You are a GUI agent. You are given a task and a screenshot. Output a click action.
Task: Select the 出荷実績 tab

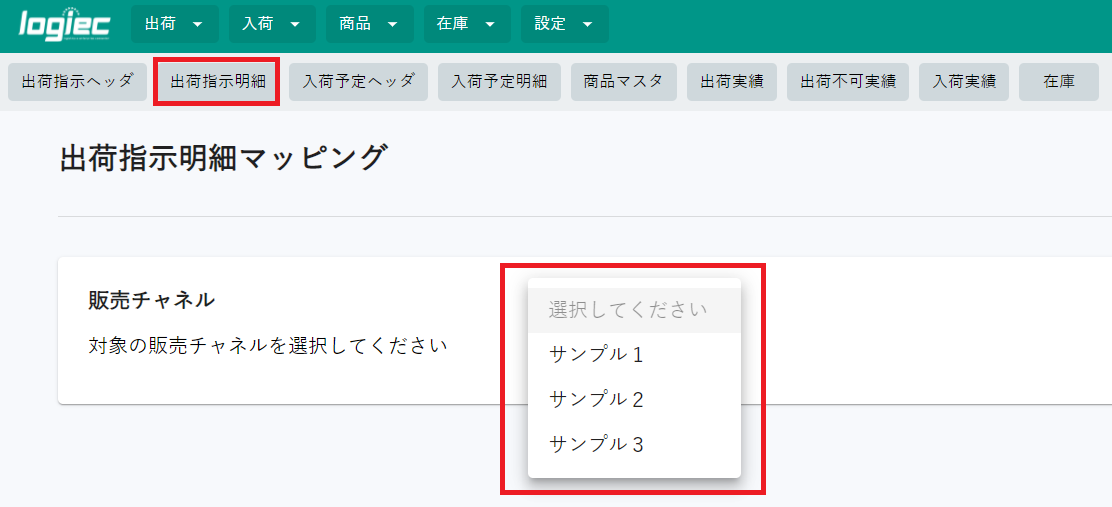pyautogui.click(x=732, y=82)
